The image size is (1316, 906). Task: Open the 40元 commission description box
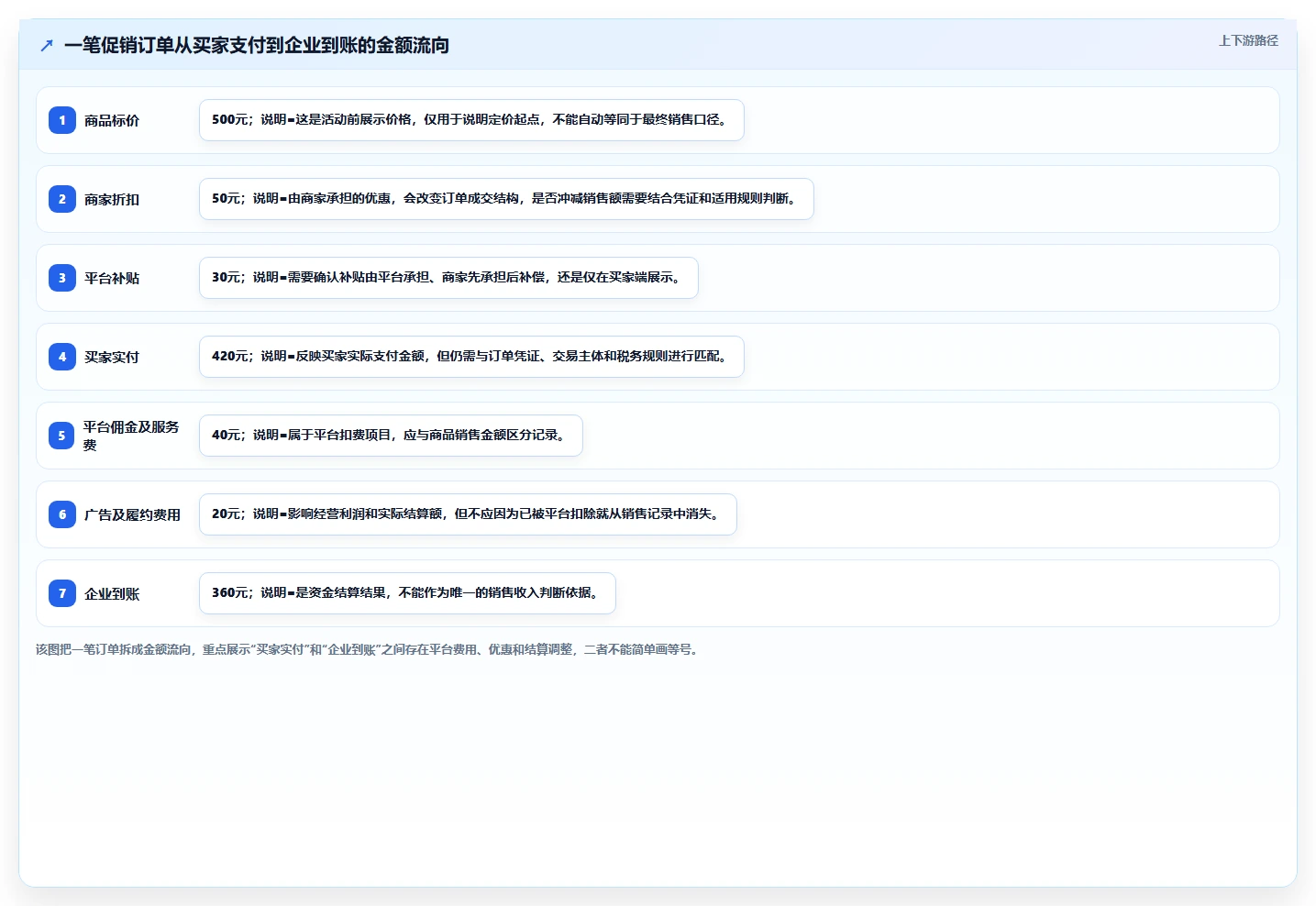391,436
